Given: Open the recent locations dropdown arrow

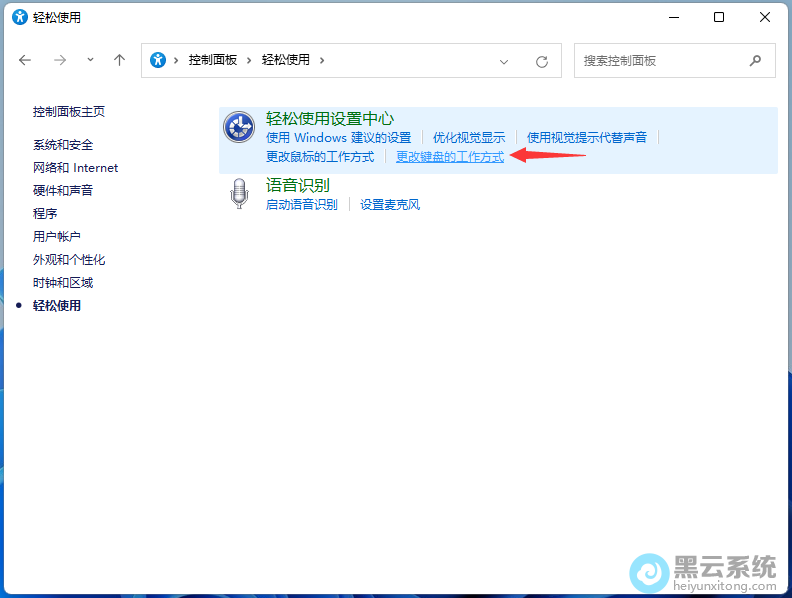Looking at the screenshot, I should click(90, 60).
